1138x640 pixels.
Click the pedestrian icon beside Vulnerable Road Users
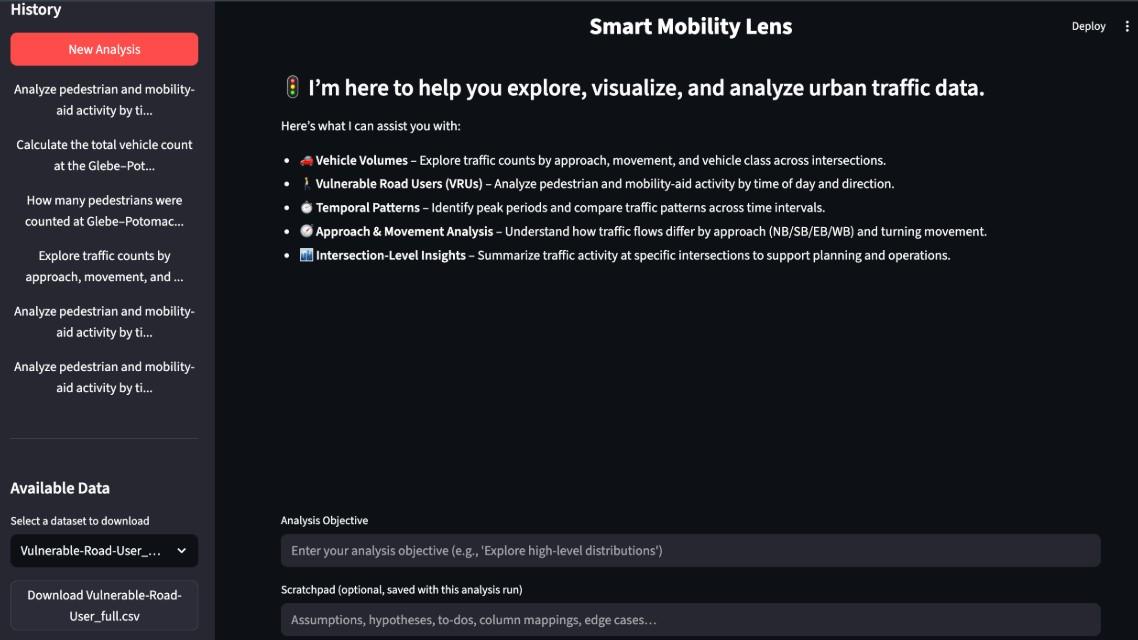pos(306,184)
